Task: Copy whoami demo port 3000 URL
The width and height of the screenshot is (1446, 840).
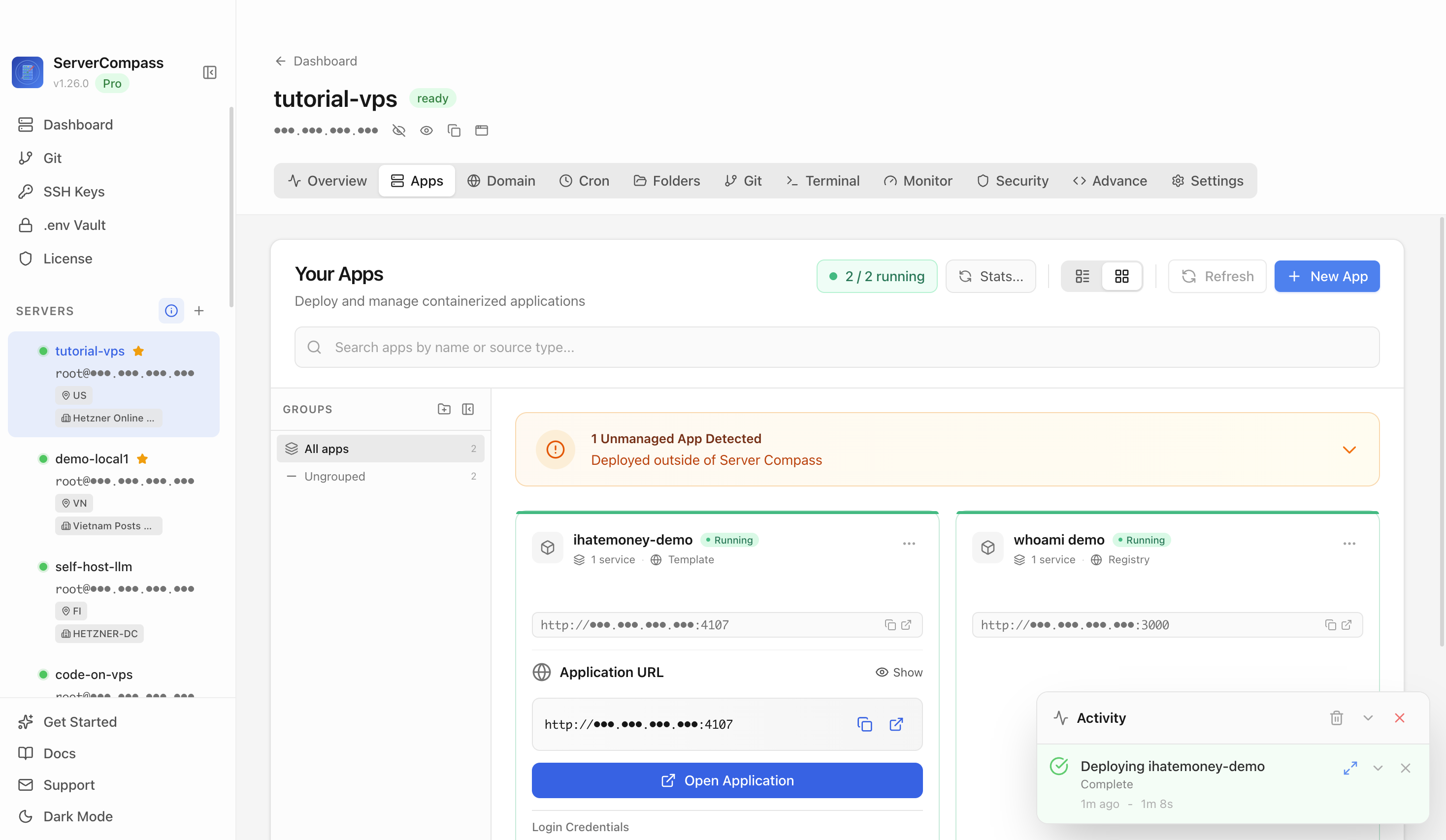Action: (x=1331, y=625)
